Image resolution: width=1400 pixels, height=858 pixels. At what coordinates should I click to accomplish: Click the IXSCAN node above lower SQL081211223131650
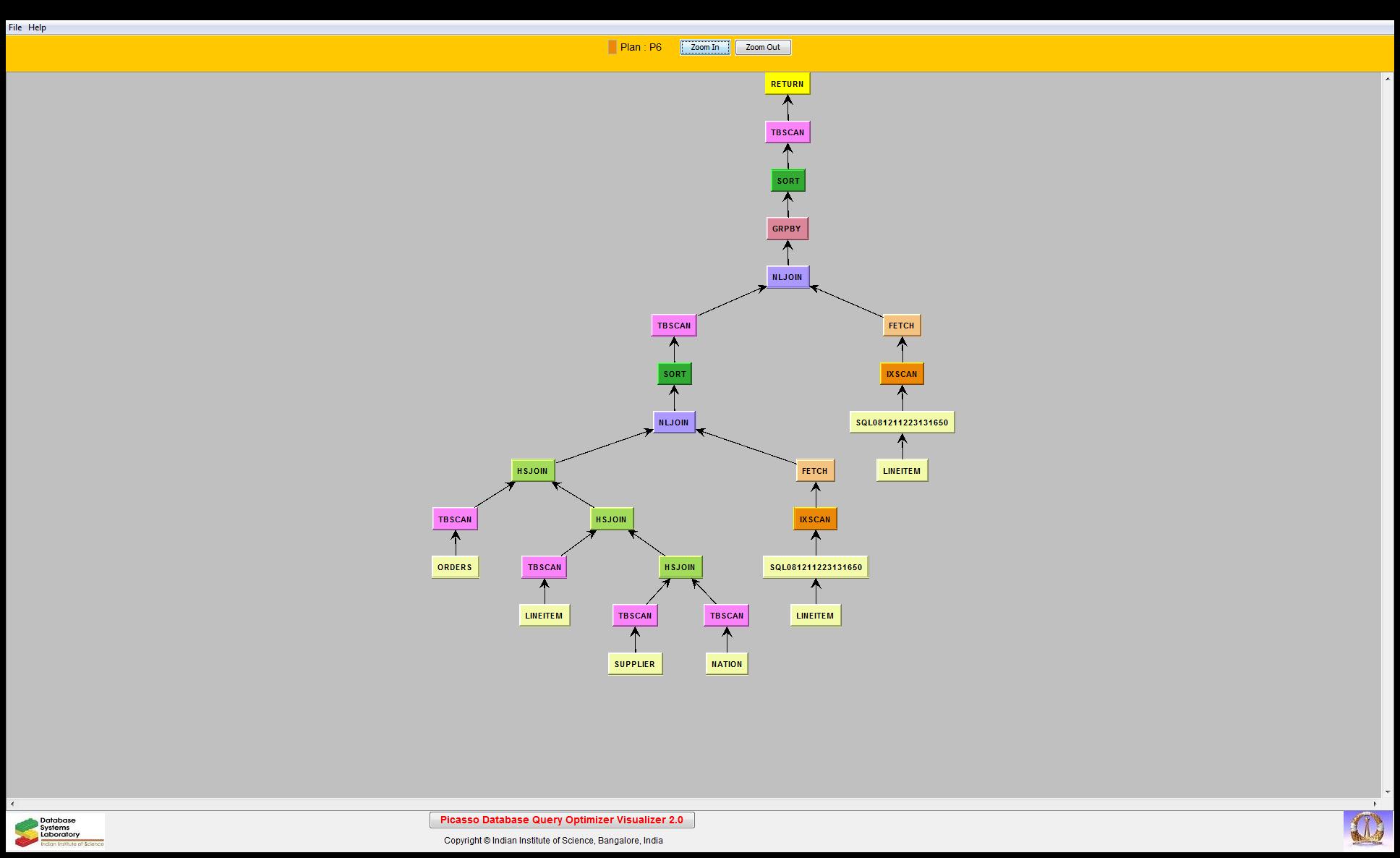(815, 519)
